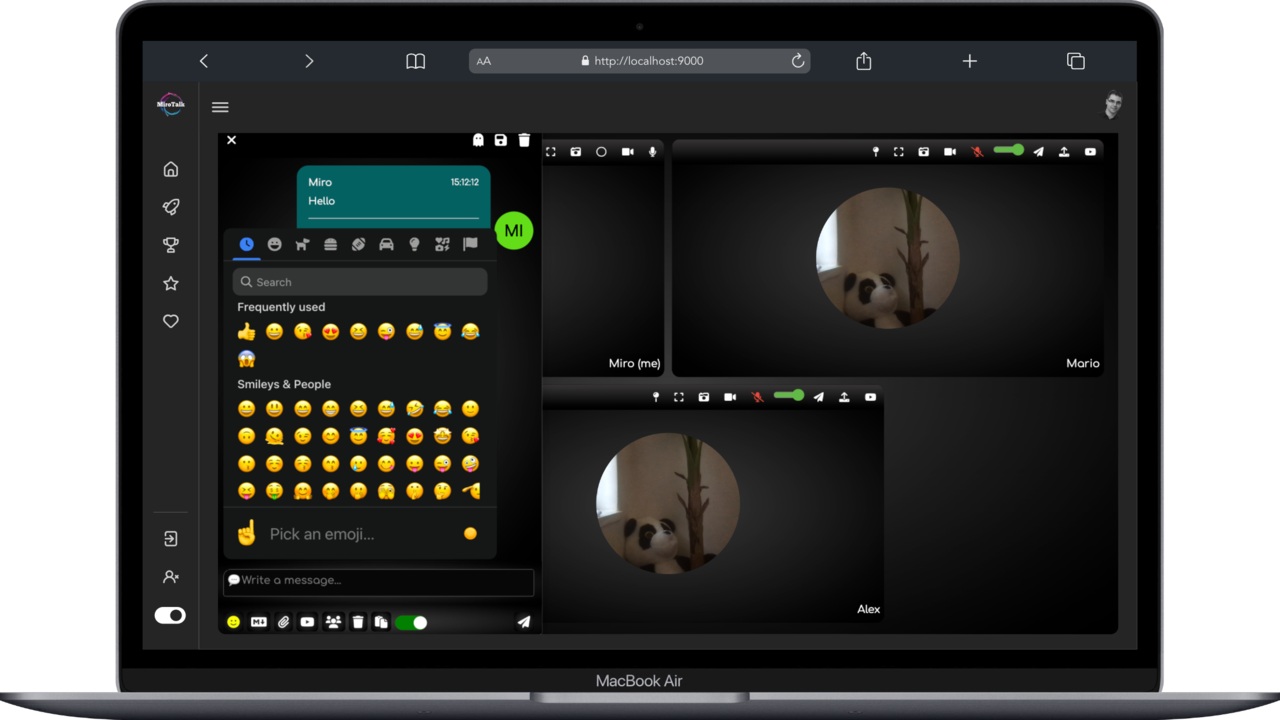Screen dimensions: 1280x720
Task: Unmute Mario's microphone
Action: (975, 151)
